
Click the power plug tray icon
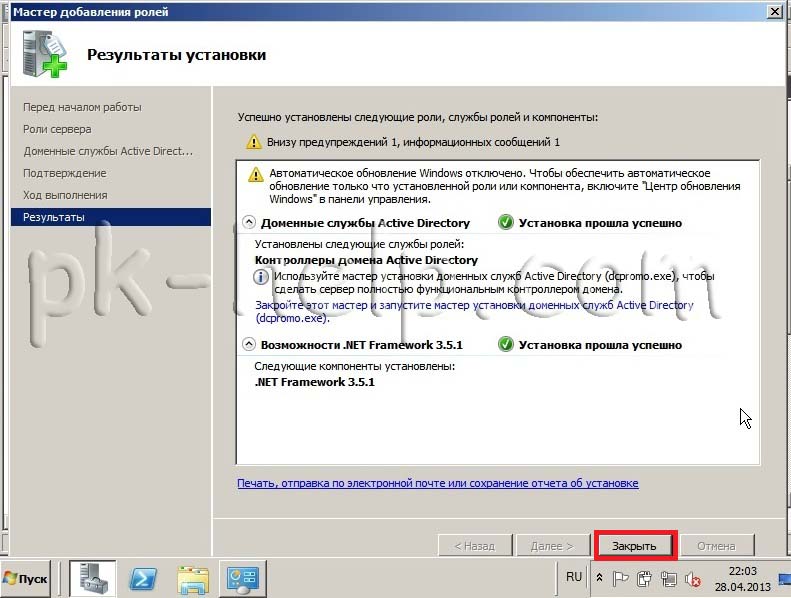click(644, 579)
